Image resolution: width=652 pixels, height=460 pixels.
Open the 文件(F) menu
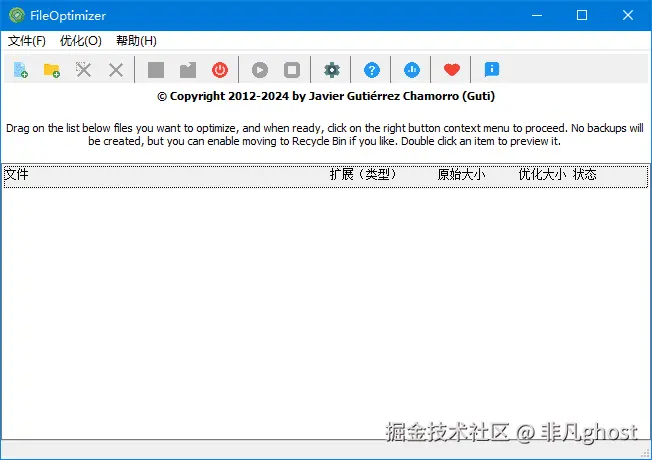(27, 41)
